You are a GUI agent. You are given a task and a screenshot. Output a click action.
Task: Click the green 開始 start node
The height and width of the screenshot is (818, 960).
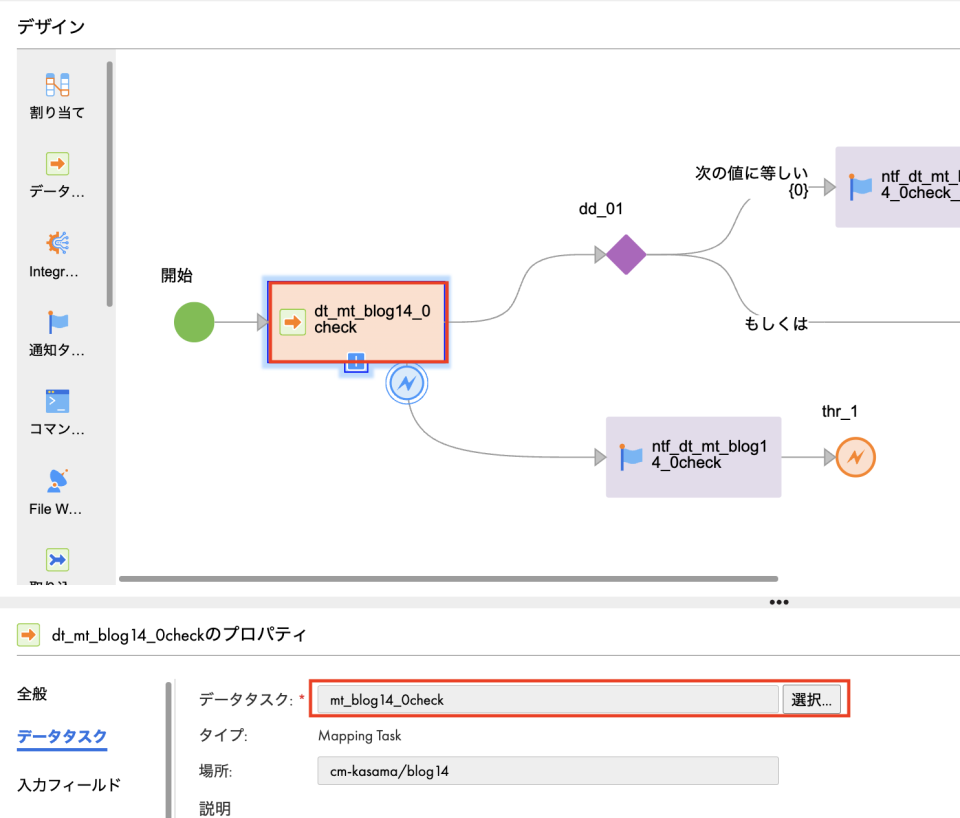194,322
